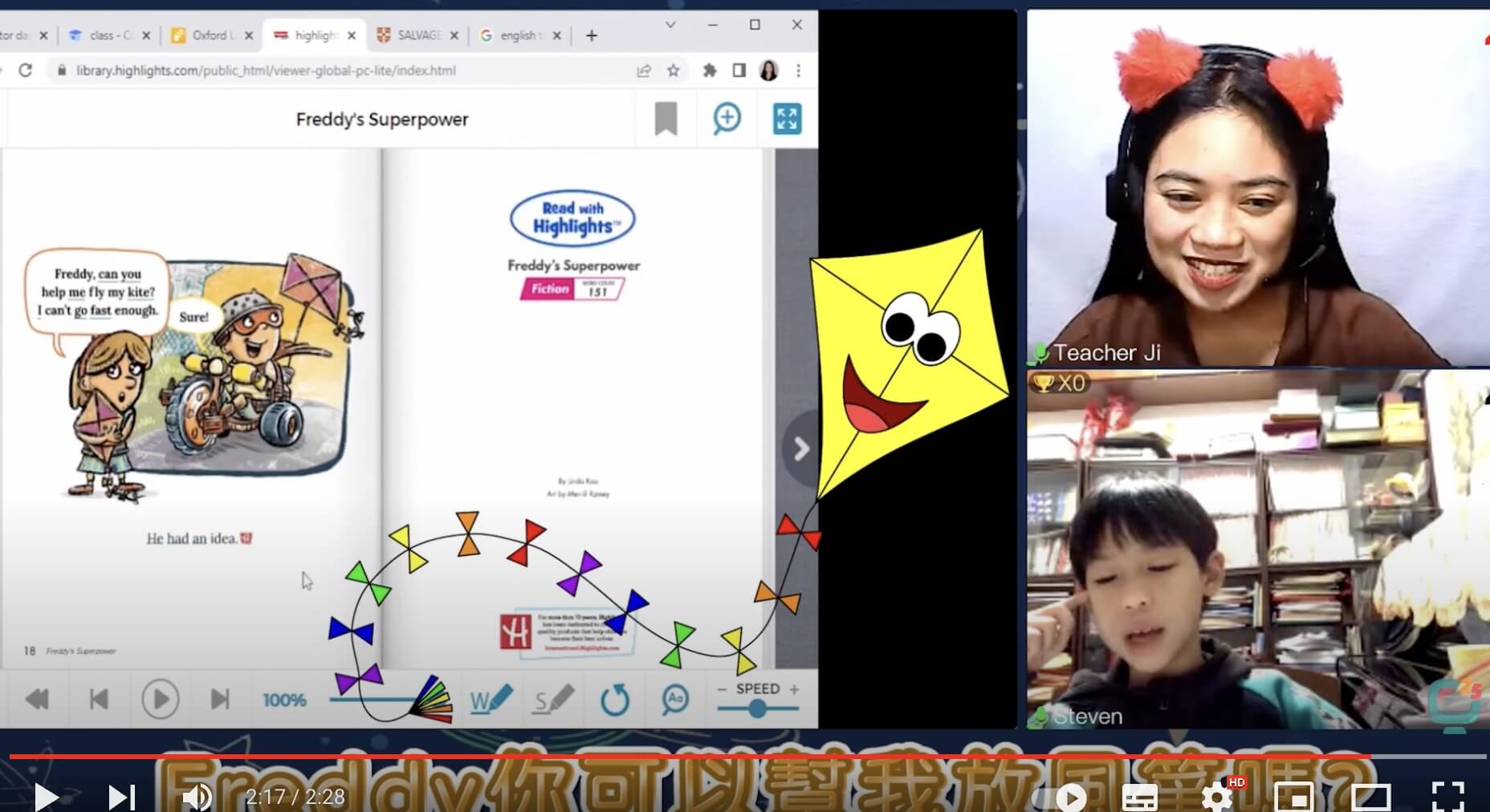1490x812 pixels.
Task: Reload the page in the browser
Action: pyautogui.click(x=25, y=71)
